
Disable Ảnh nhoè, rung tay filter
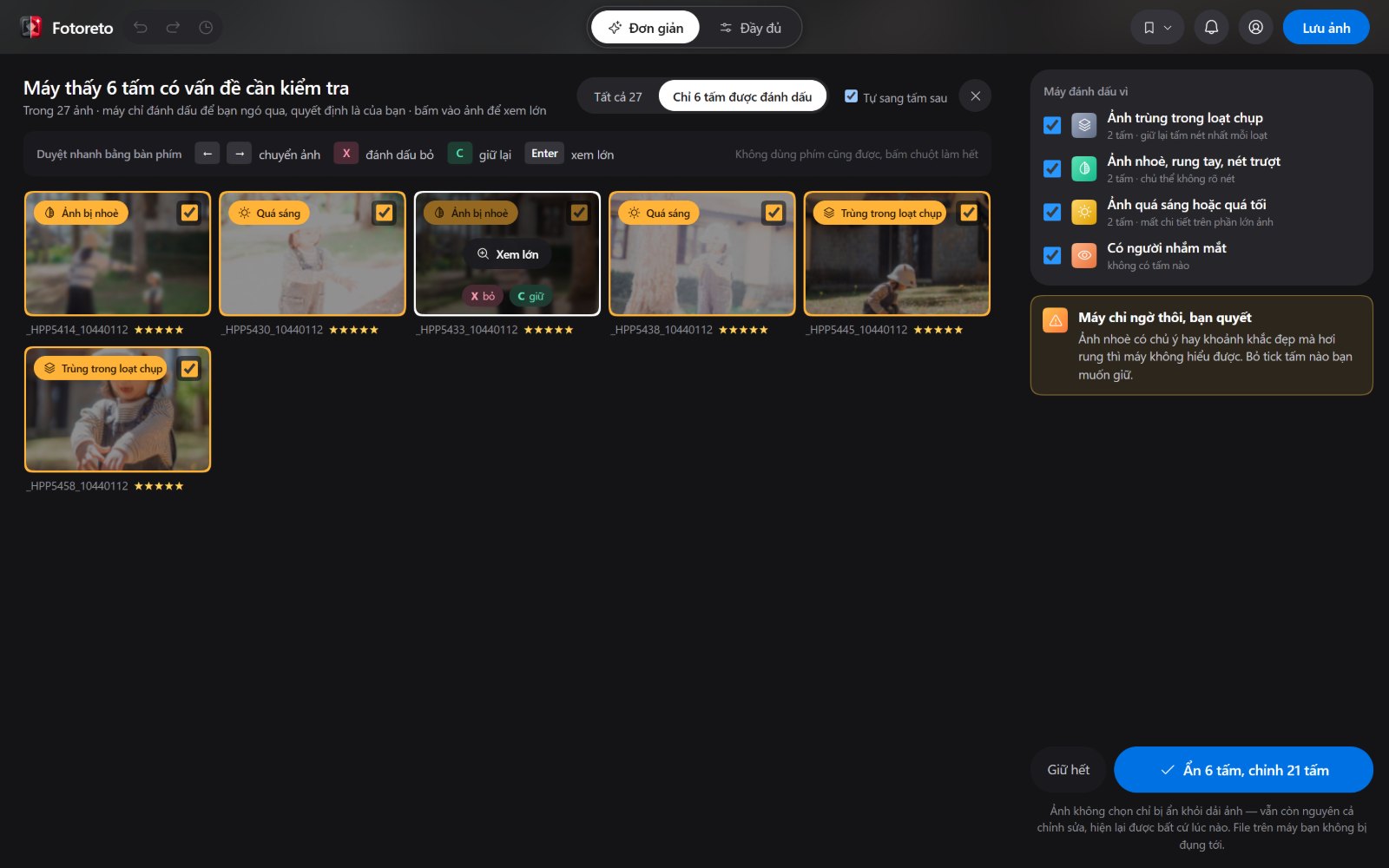point(1052,168)
